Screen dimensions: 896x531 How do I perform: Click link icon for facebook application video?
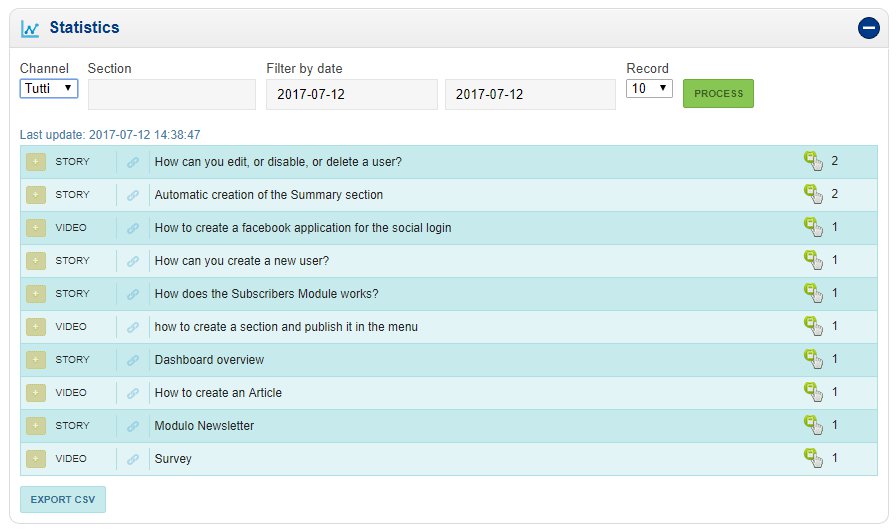click(x=133, y=228)
